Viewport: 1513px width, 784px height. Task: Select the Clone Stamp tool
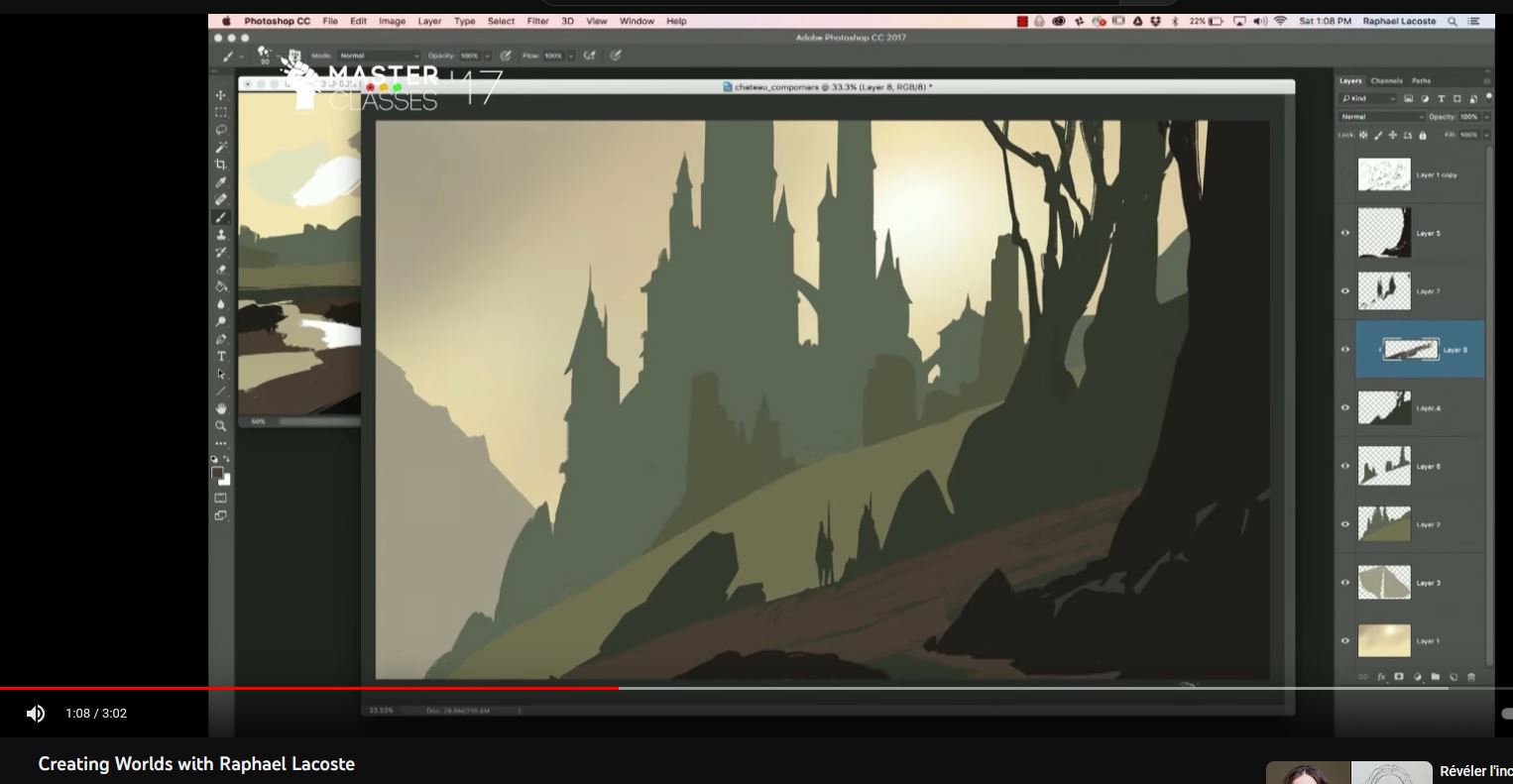coord(221,235)
